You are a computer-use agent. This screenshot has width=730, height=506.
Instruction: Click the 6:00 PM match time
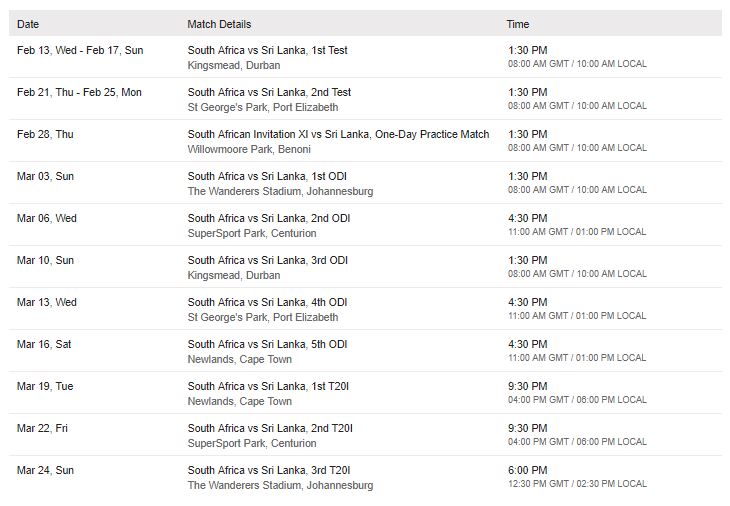click(527, 470)
